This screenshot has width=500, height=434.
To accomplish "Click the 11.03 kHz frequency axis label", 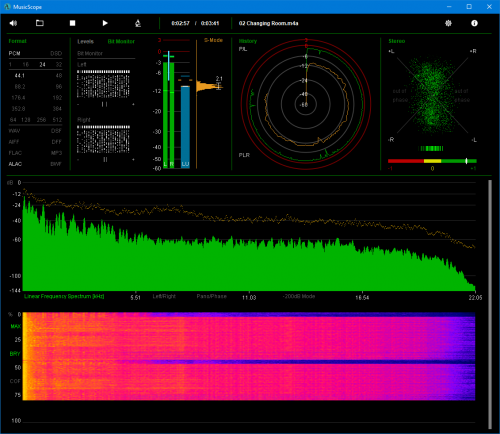I will [249, 297].
